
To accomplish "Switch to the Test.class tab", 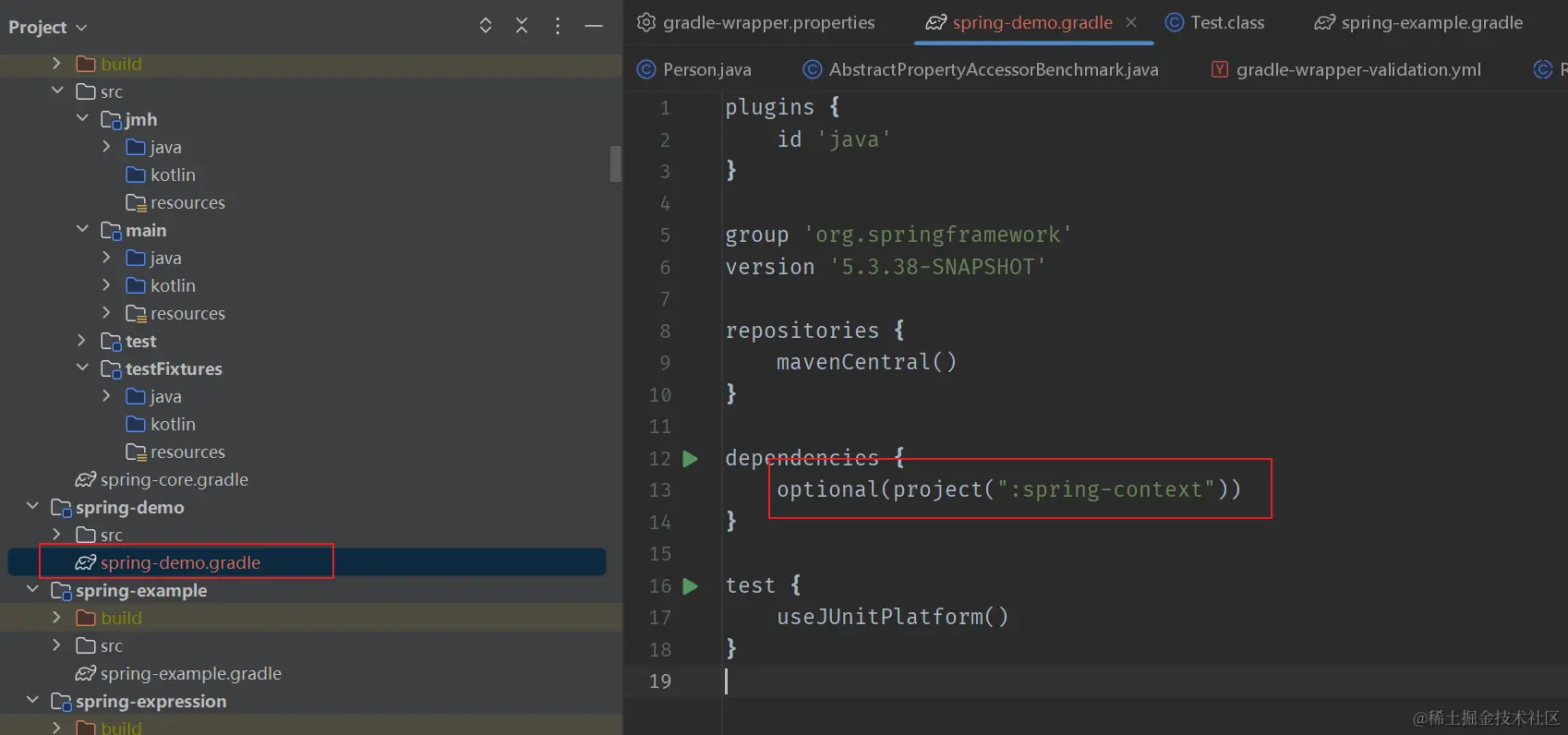I will [x=1215, y=22].
